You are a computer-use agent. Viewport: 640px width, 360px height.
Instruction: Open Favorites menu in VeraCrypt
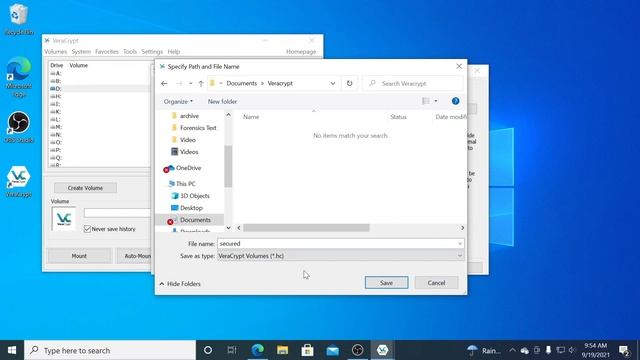coord(107,51)
